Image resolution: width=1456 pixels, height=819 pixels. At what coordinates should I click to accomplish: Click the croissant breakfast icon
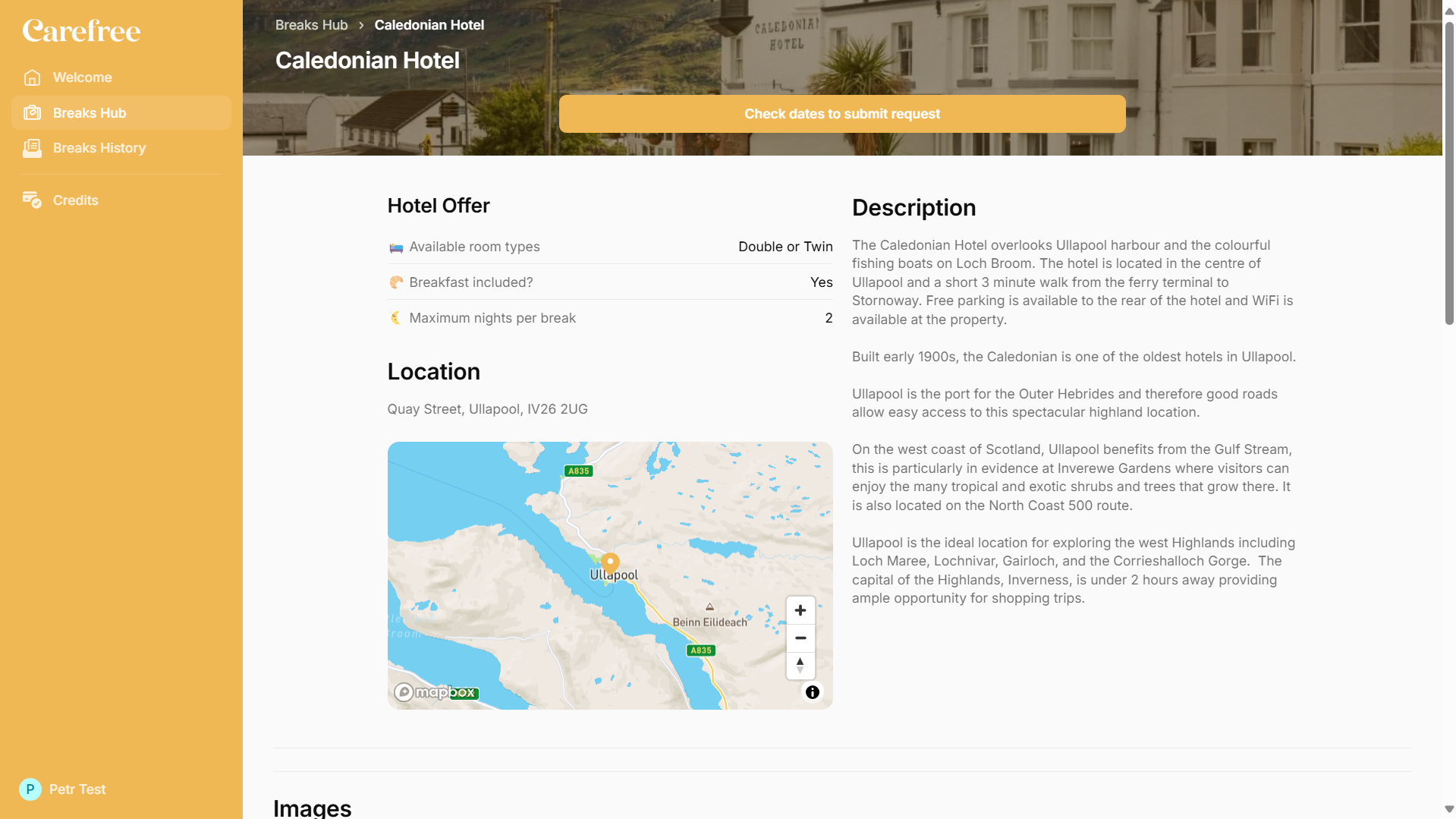coord(396,282)
